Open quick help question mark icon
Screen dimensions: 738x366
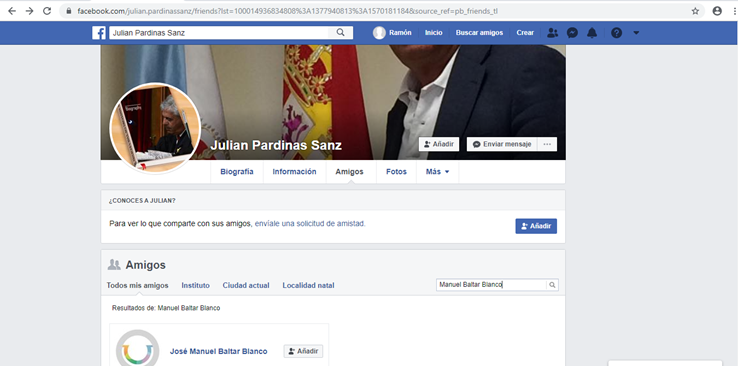pyautogui.click(x=616, y=33)
